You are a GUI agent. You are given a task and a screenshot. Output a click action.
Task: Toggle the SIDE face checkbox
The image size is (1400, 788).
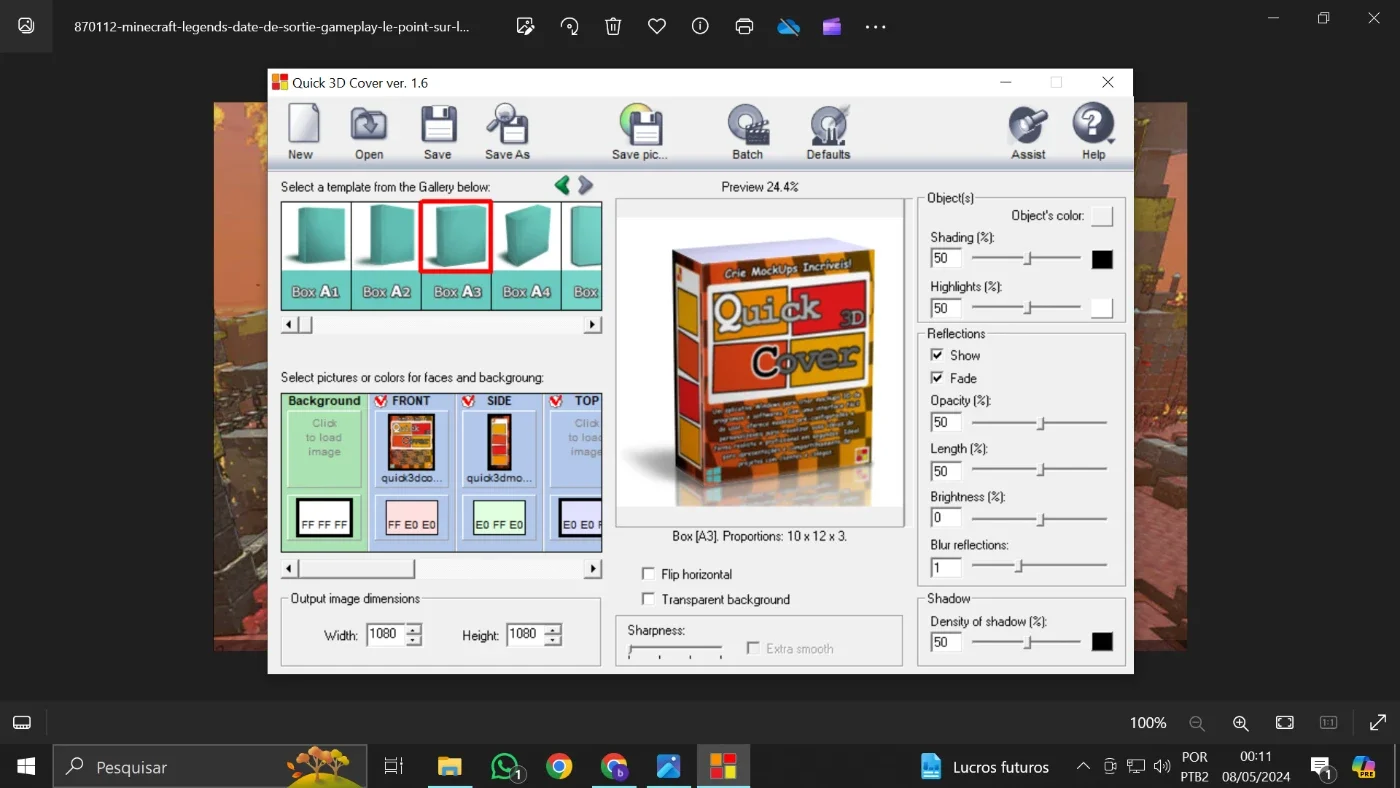[468, 401]
